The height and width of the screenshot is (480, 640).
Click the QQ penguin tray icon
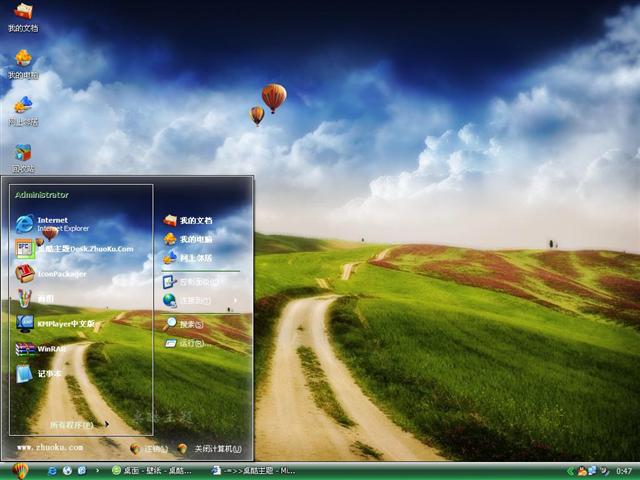(x=582, y=472)
